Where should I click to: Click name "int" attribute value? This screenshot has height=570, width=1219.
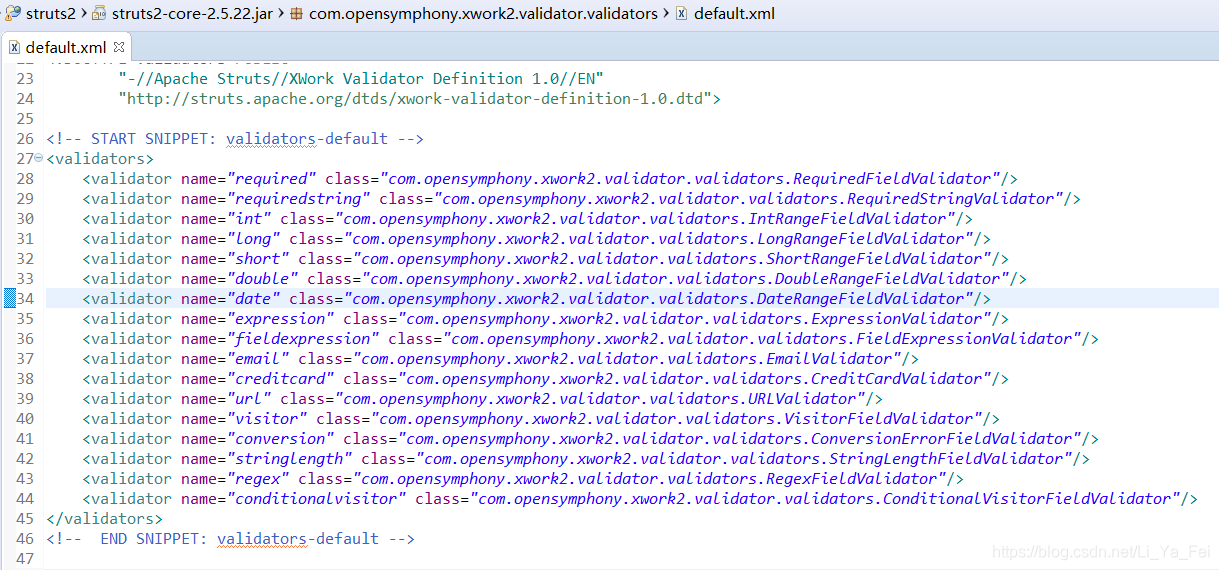point(249,218)
